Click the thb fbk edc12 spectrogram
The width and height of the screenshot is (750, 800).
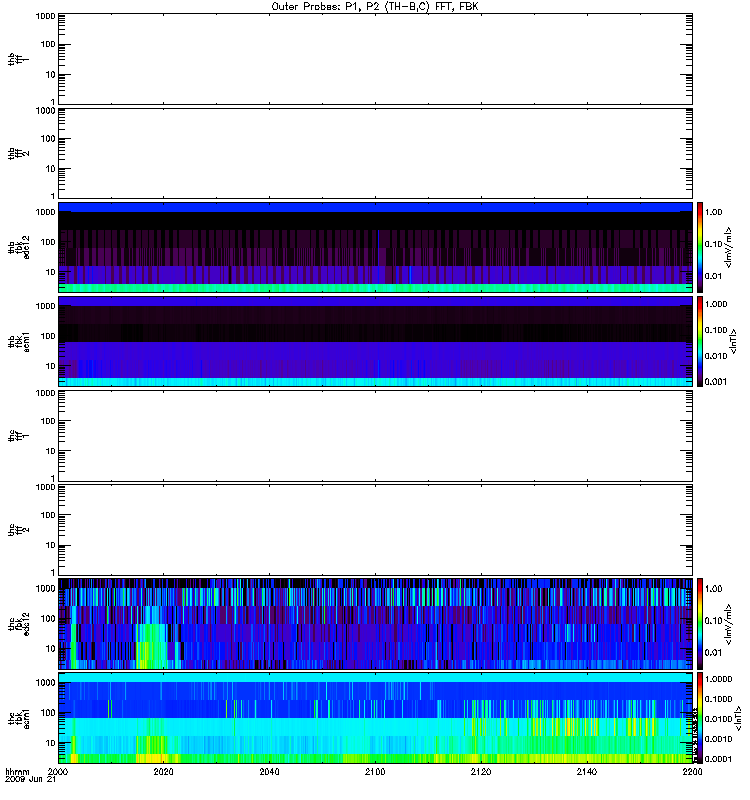pyautogui.click(x=375, y=246)
